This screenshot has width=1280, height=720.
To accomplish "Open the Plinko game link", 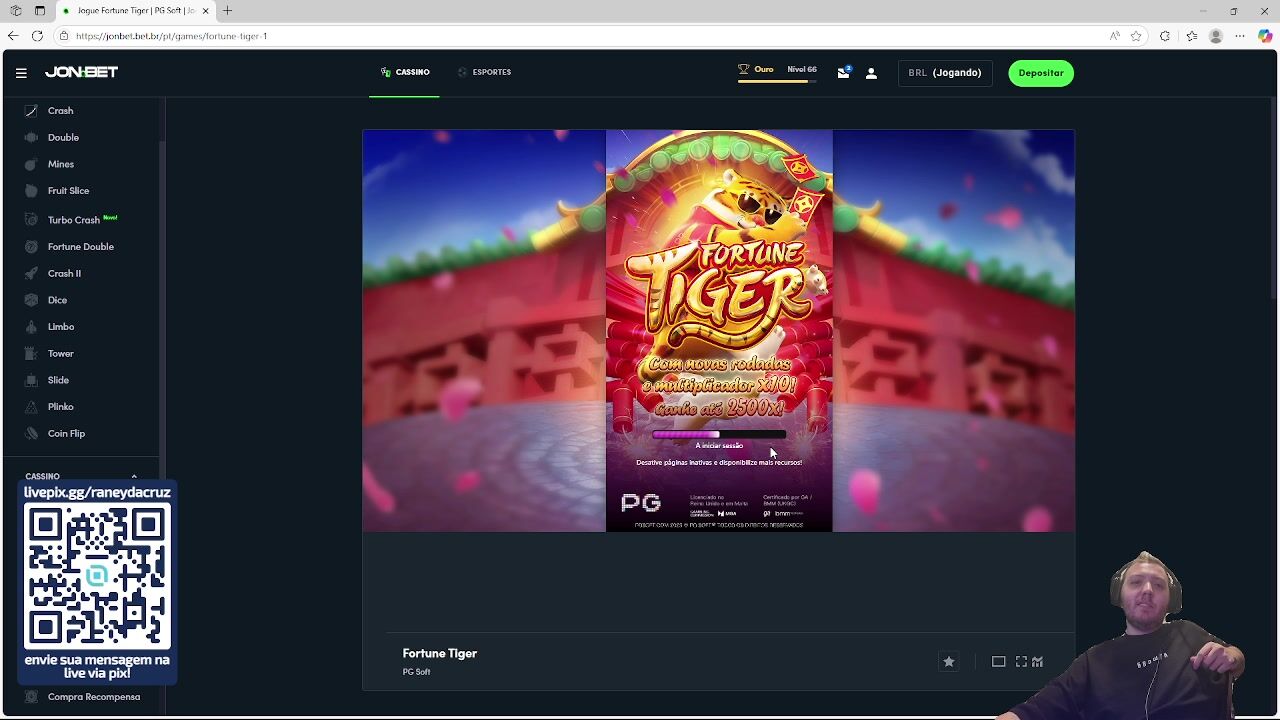I will pos(61,407).
